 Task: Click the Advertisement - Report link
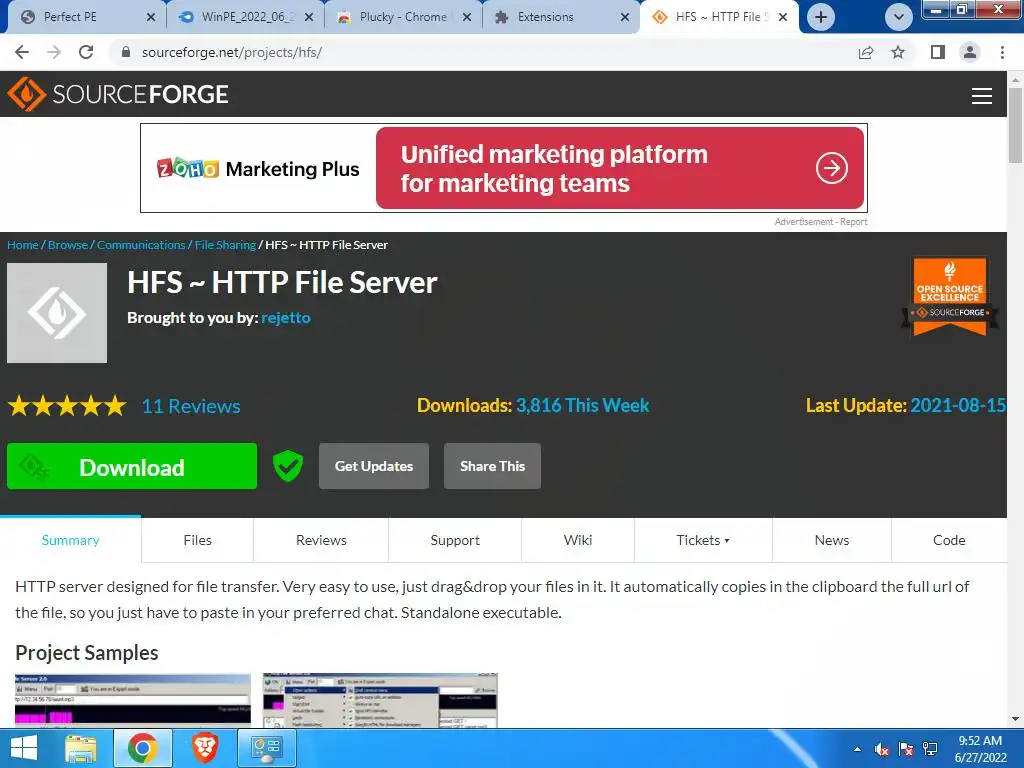(821, 222)
